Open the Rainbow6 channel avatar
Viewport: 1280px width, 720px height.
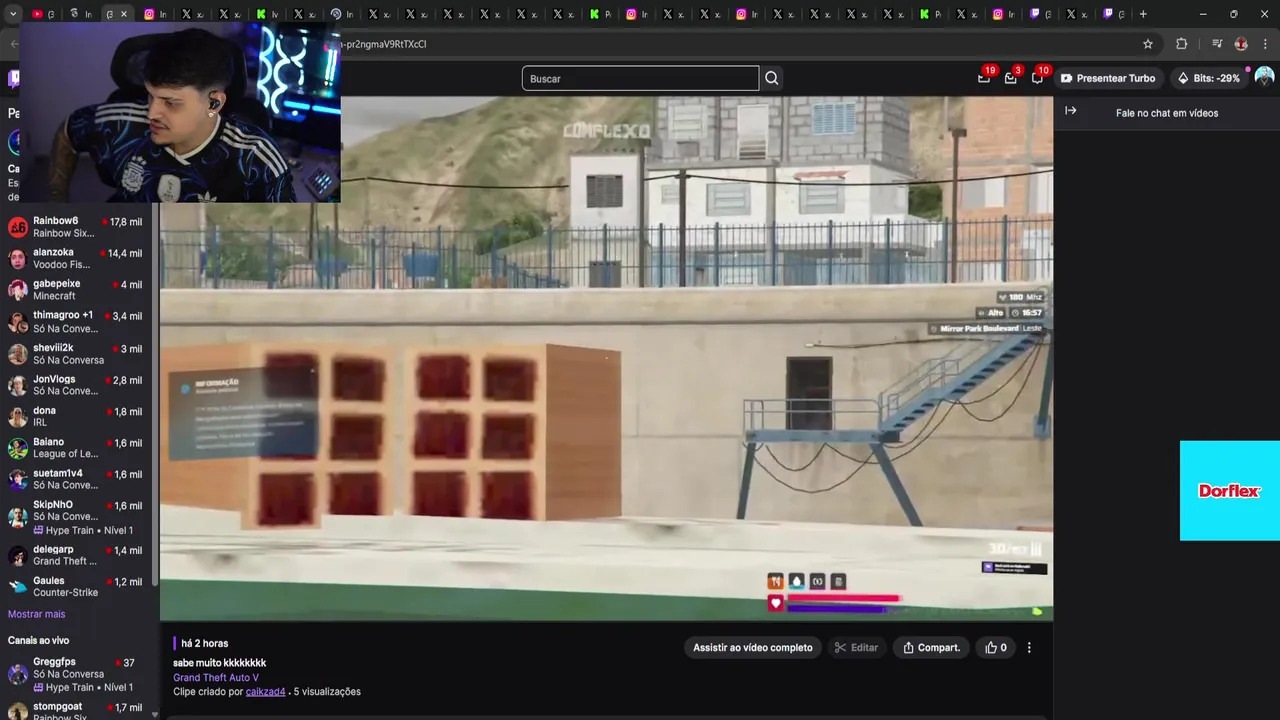click(17, 227)
